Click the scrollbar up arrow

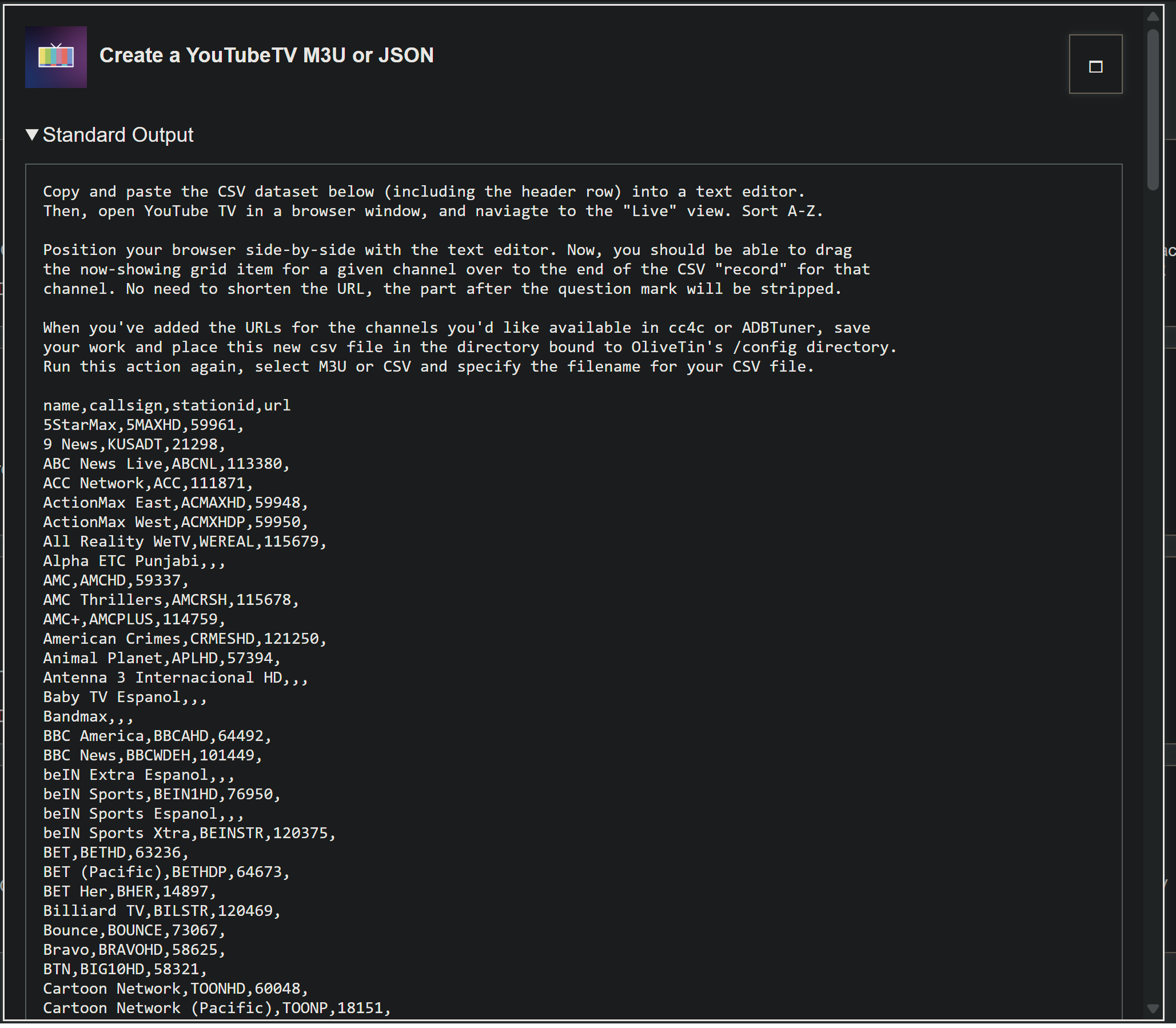pyautogui.click(x=1153, y=17)
